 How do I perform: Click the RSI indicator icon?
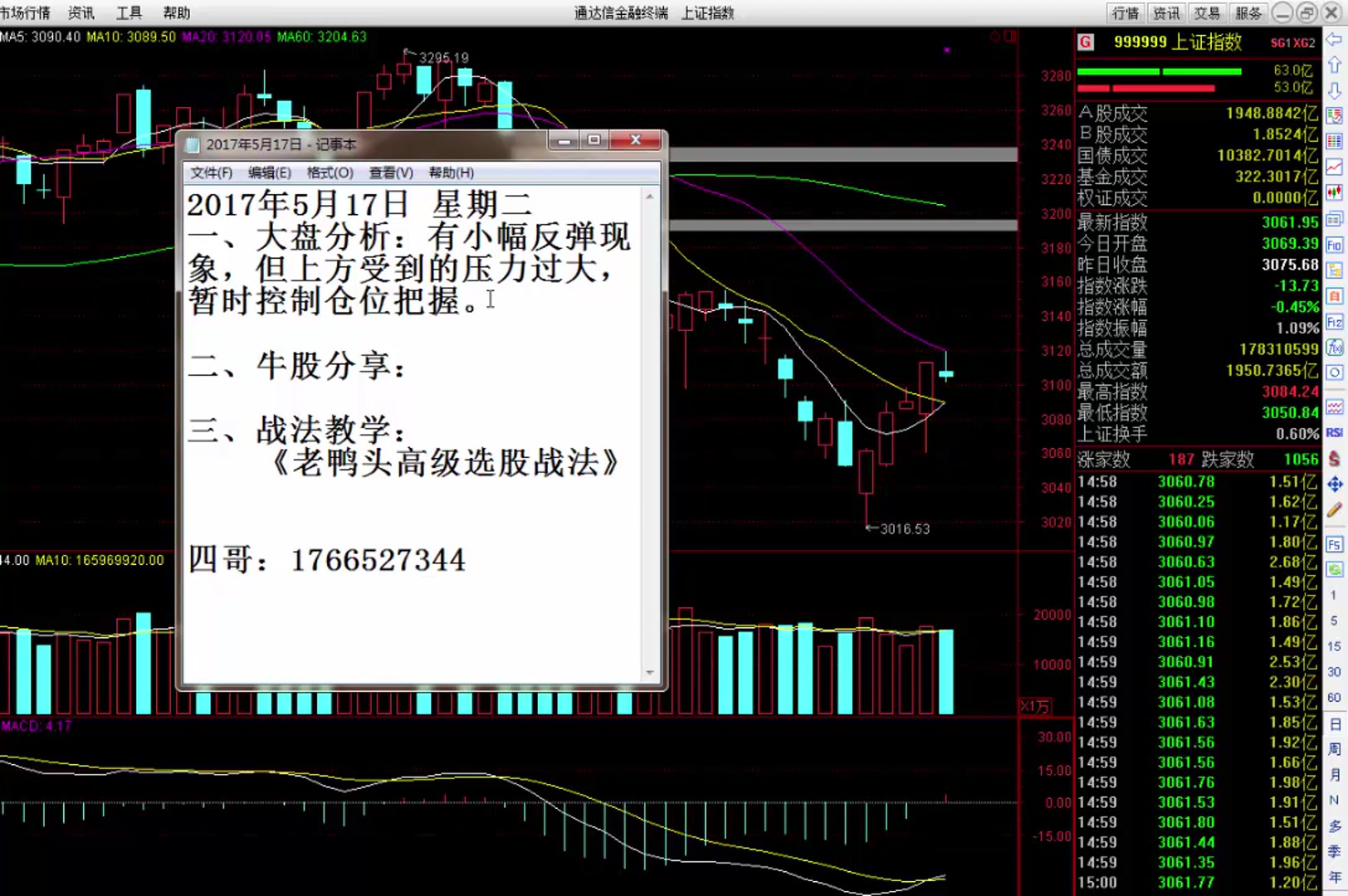(1335, 432)
